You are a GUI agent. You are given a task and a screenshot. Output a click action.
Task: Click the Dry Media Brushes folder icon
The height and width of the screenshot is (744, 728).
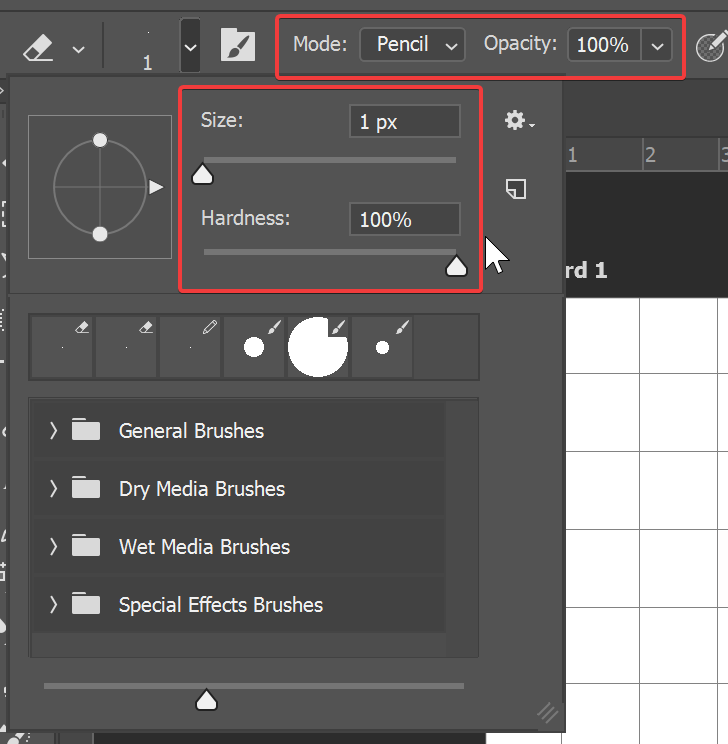tap(86, 487)
